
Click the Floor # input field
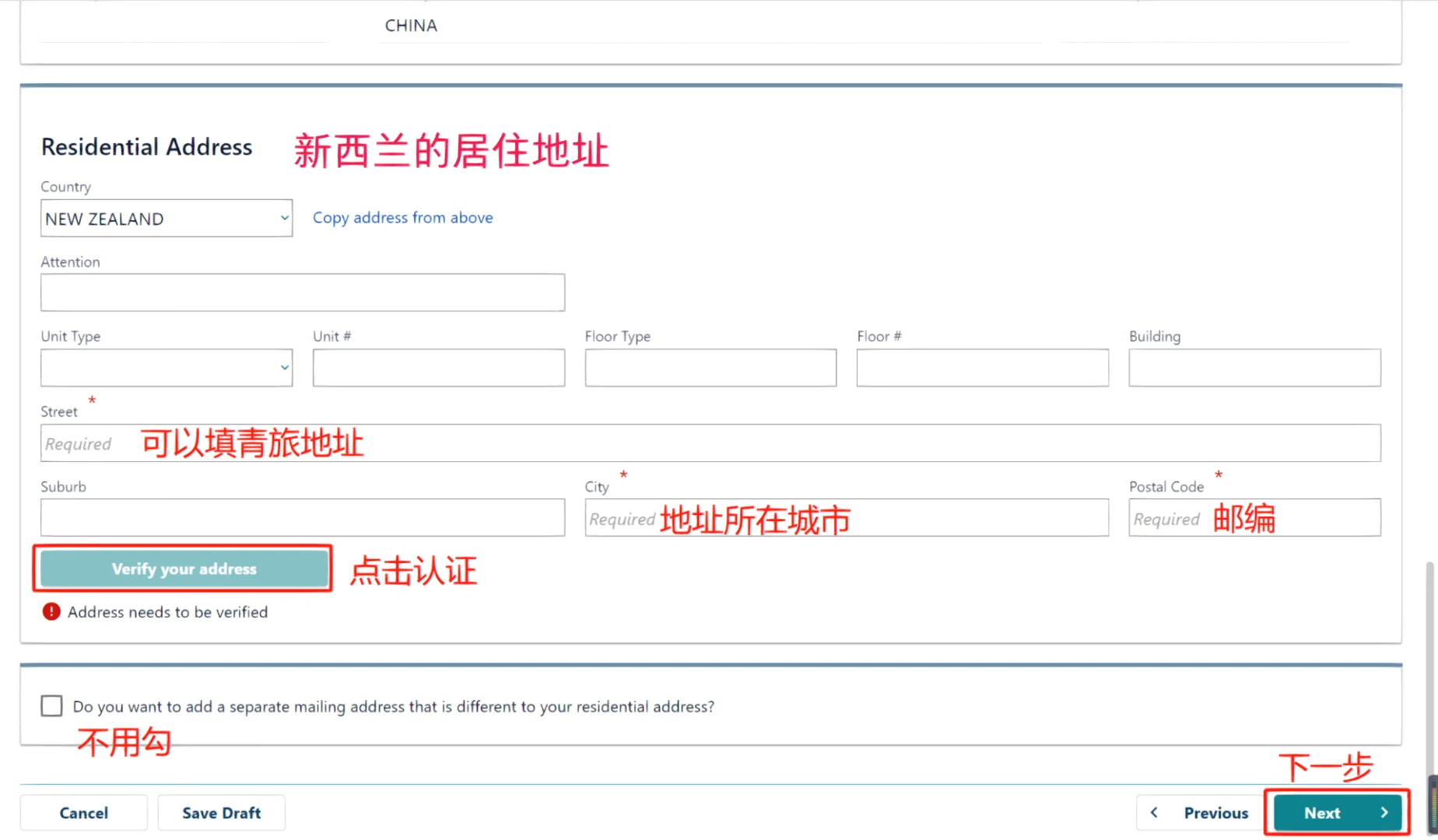(982, 368)
